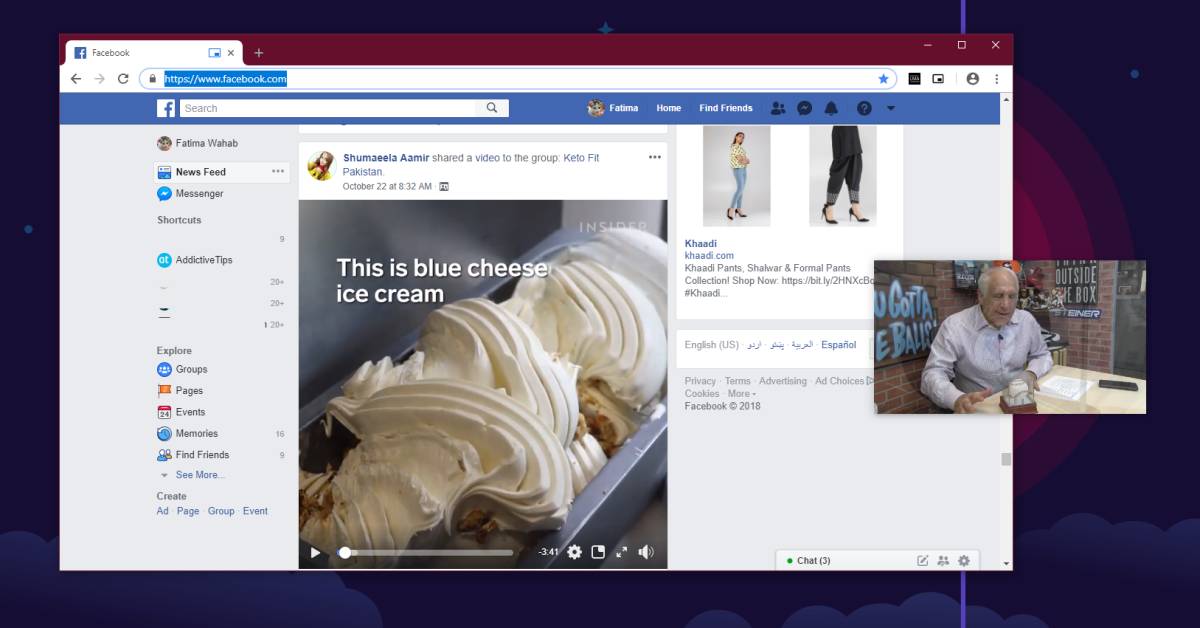Viewport: 1200px width, 628px height.
Task: Open Messenger from the top bar
Action: (804, 108)
